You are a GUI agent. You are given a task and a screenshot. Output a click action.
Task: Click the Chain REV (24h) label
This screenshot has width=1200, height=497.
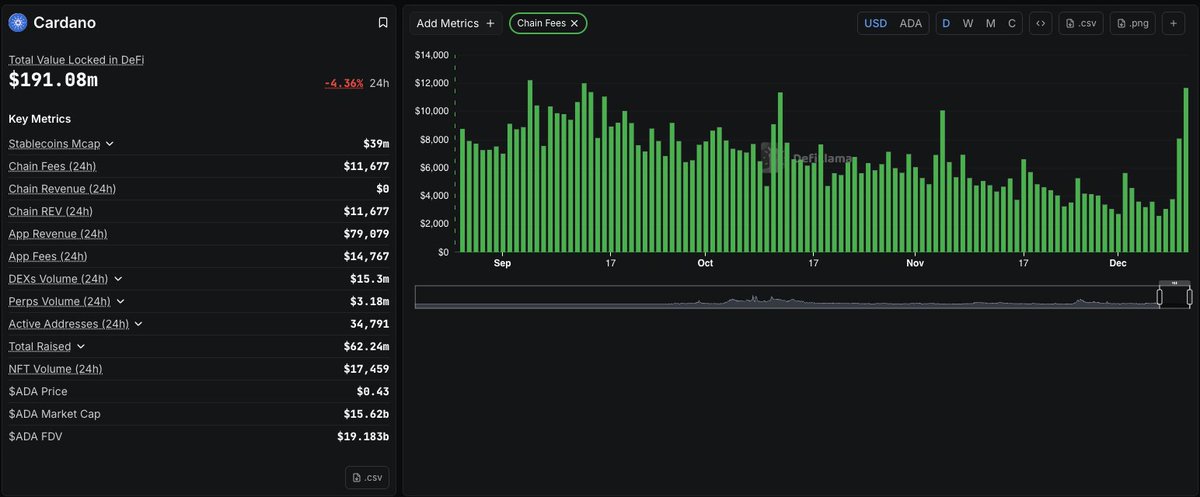[x=51, y=211]
